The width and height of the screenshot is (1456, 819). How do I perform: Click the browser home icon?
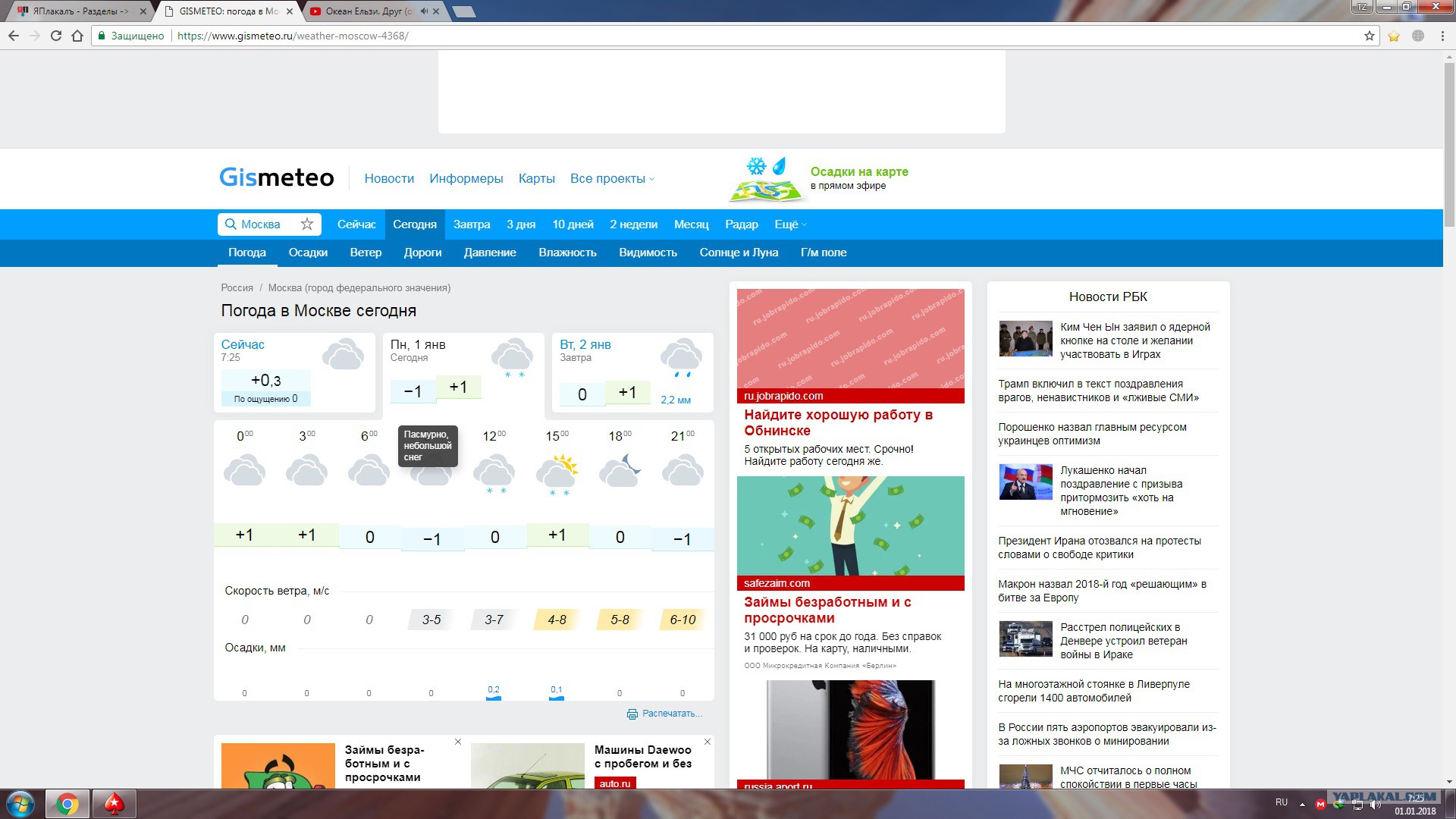(x=77, y=36)
